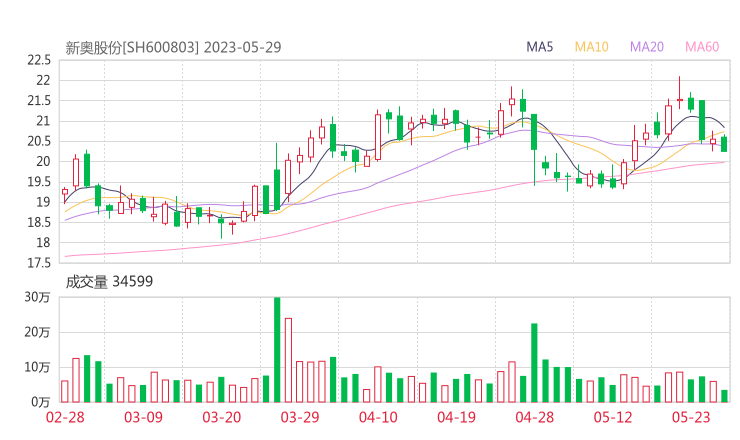
Task: Click the 04-10 date axis label
Action: pos(378,417)
